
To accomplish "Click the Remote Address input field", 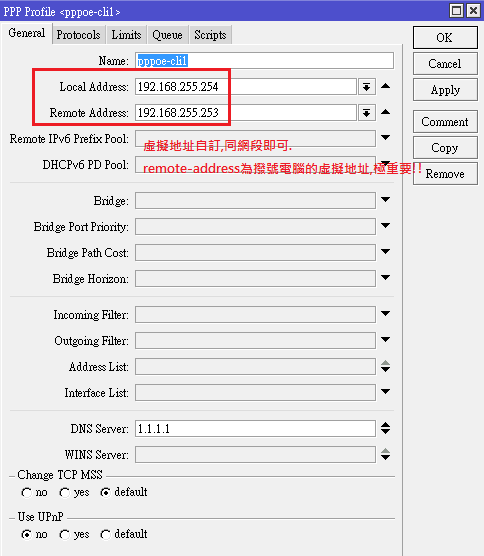I will point(246,113).
